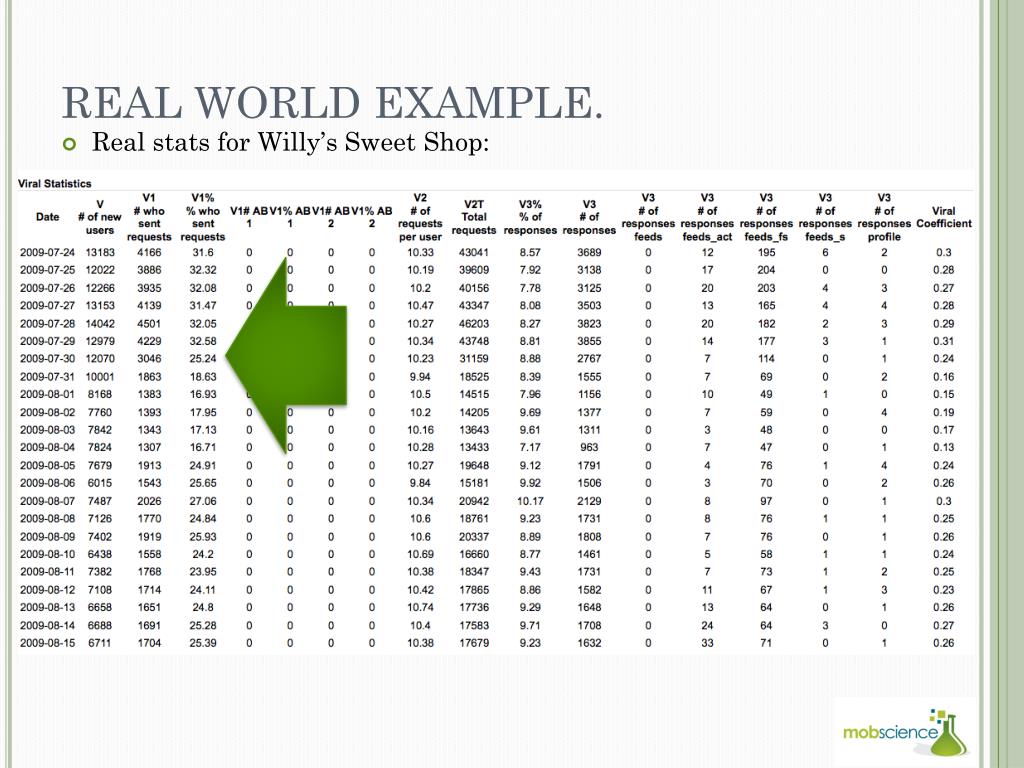Click the requests per user value 10.74

pyautogui.click(x=421, y=607)
